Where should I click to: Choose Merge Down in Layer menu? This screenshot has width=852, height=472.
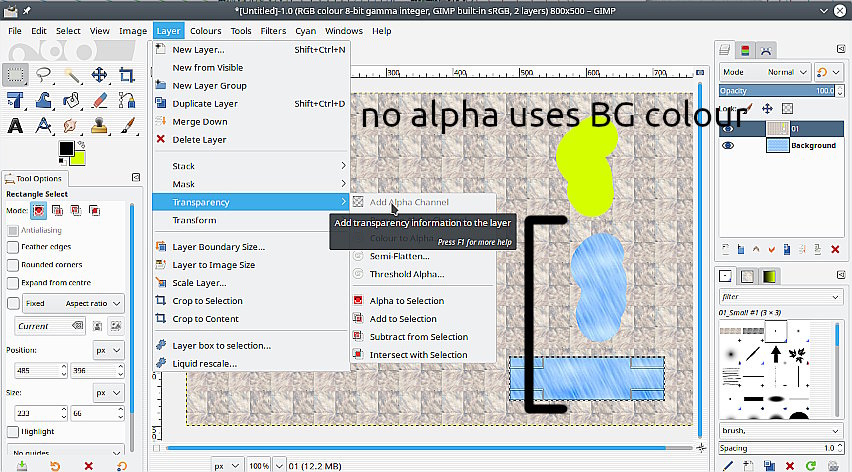click(x=250, y=122)
